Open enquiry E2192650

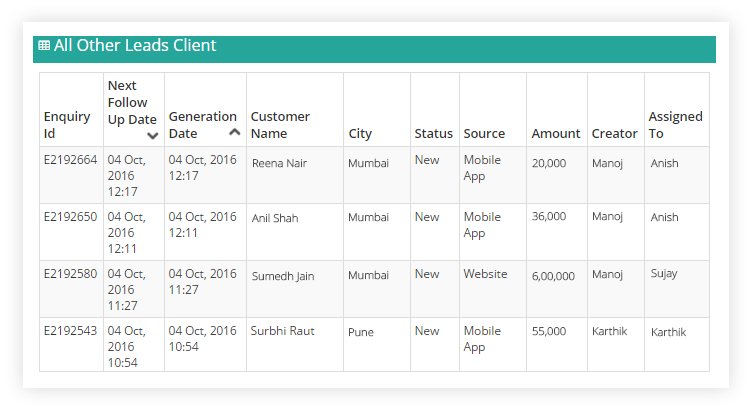tap(70, 217)
